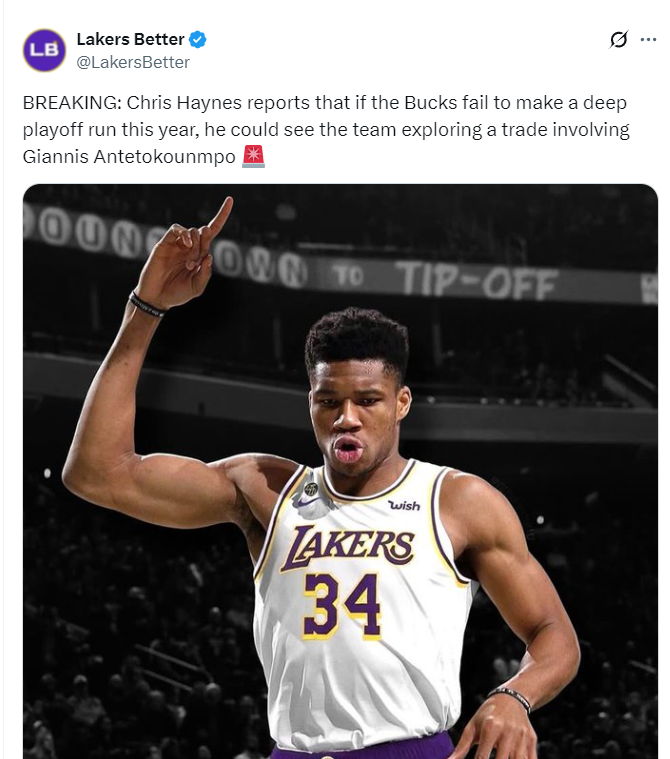670x759 pixels.
Task: Click the blue verified checkmark badge
Action: click(198, 39)
